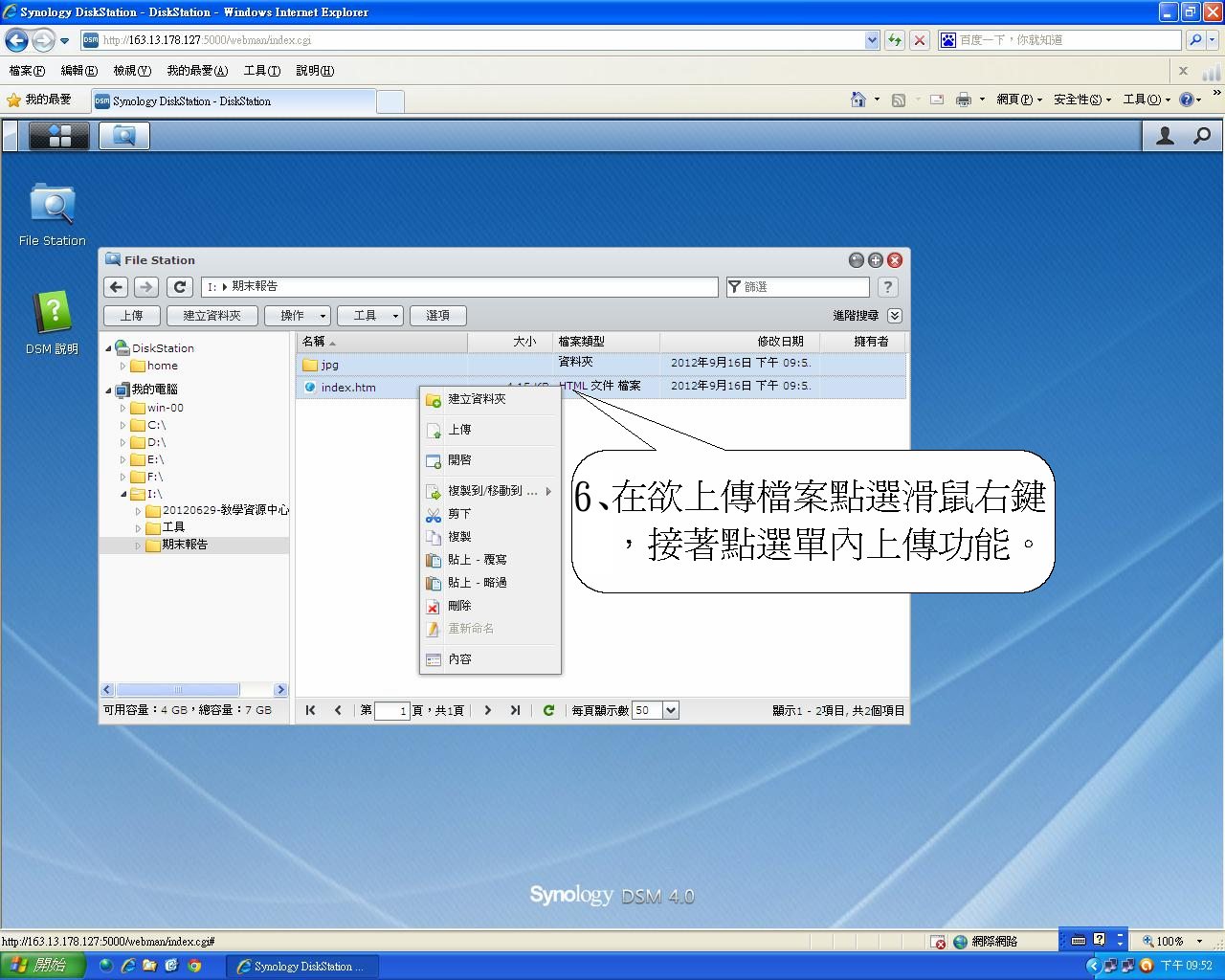Screen dimensions: 1225x980
Task: Choose 開啟 from the context menu
Action: [x=489, y=460]
